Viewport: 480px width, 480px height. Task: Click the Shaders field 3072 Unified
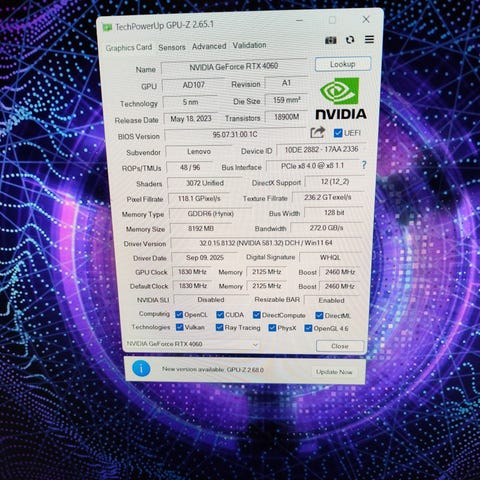(x=205, y=183)
